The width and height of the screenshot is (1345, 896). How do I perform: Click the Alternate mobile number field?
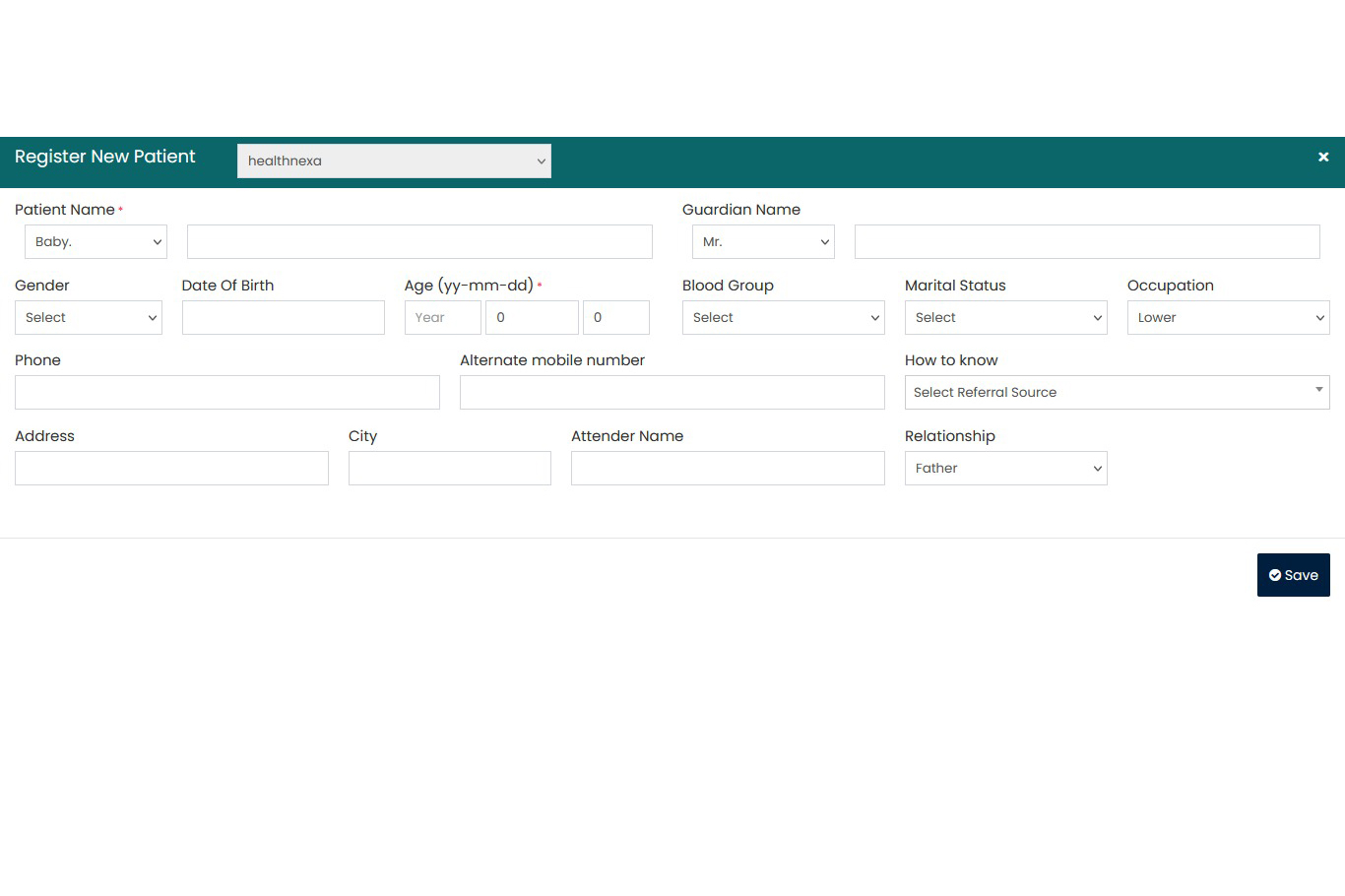point(672,392)
